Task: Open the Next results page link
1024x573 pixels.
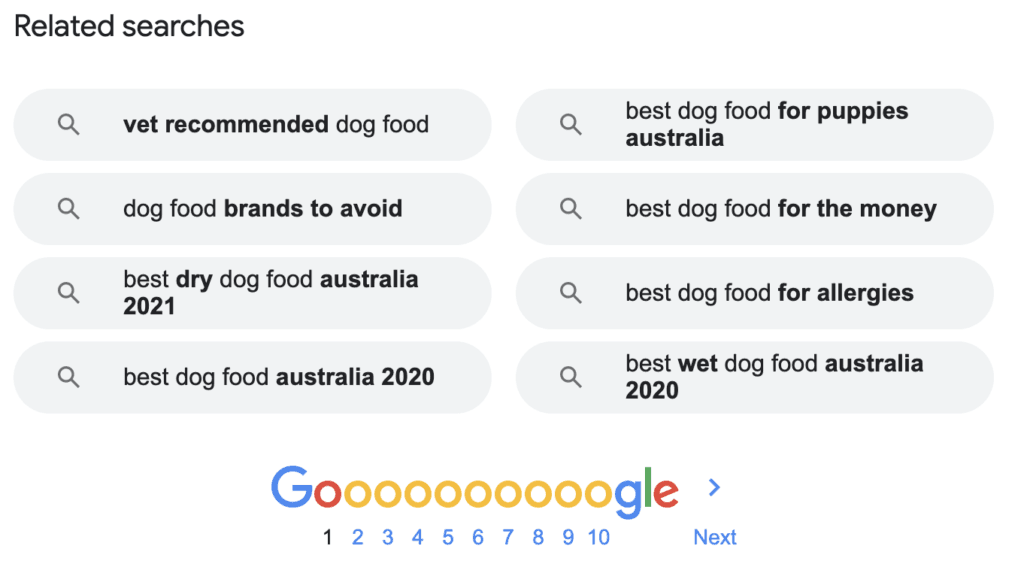Action: pos(714,537)
